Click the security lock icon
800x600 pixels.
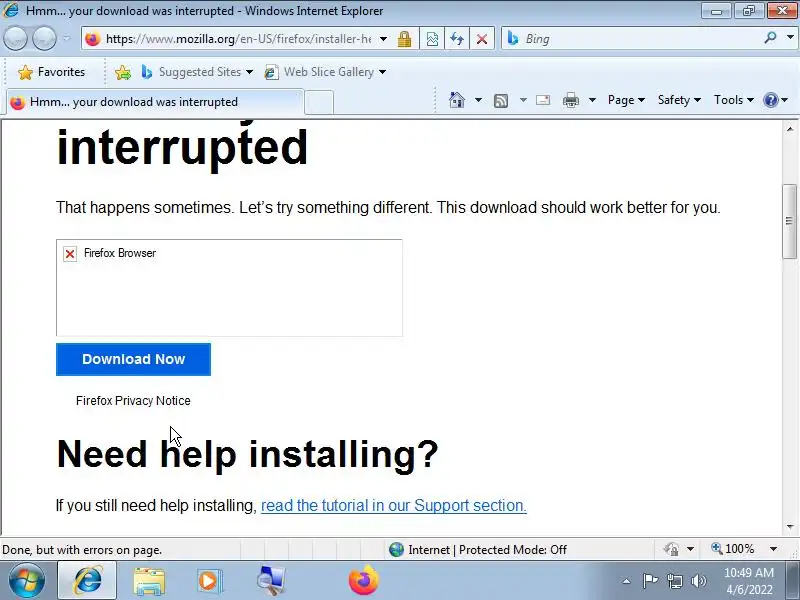[x=405, y=39]
